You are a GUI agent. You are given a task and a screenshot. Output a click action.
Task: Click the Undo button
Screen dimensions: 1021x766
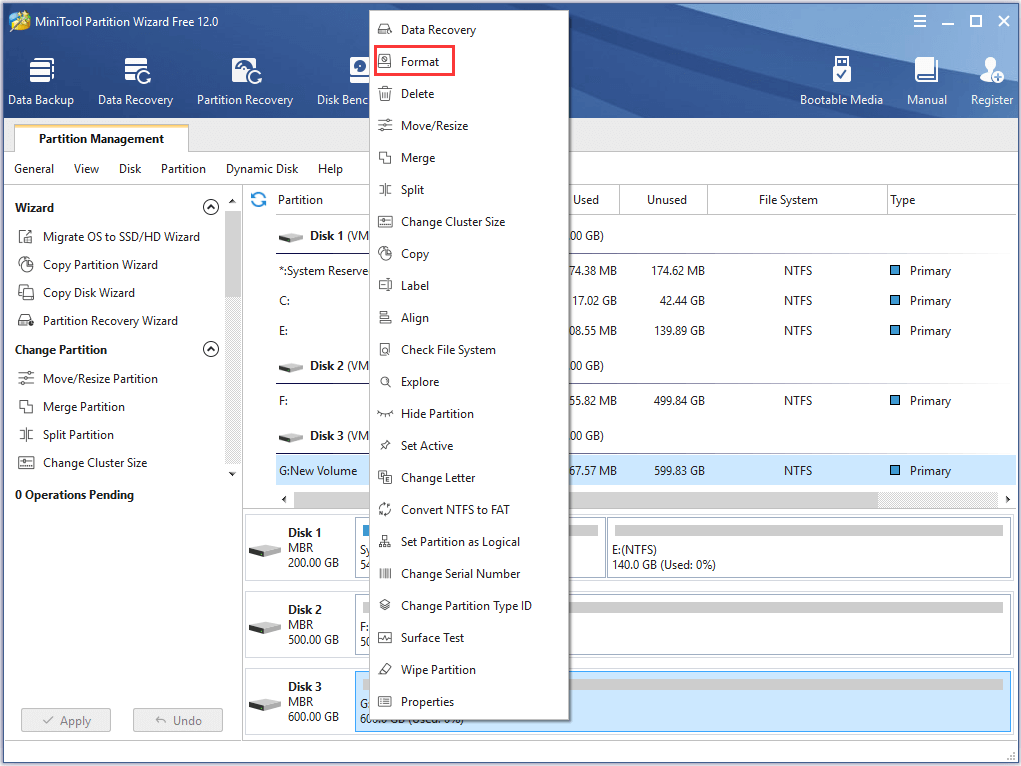[178, 720]
